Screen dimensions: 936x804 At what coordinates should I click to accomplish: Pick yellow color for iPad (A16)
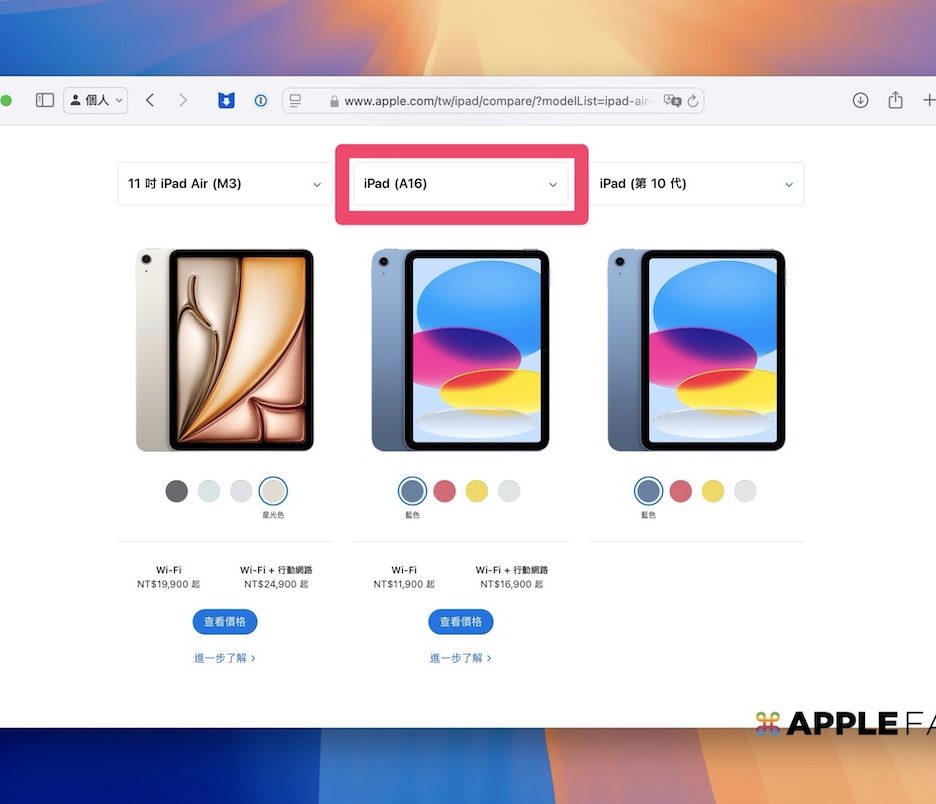click(477, 491)
